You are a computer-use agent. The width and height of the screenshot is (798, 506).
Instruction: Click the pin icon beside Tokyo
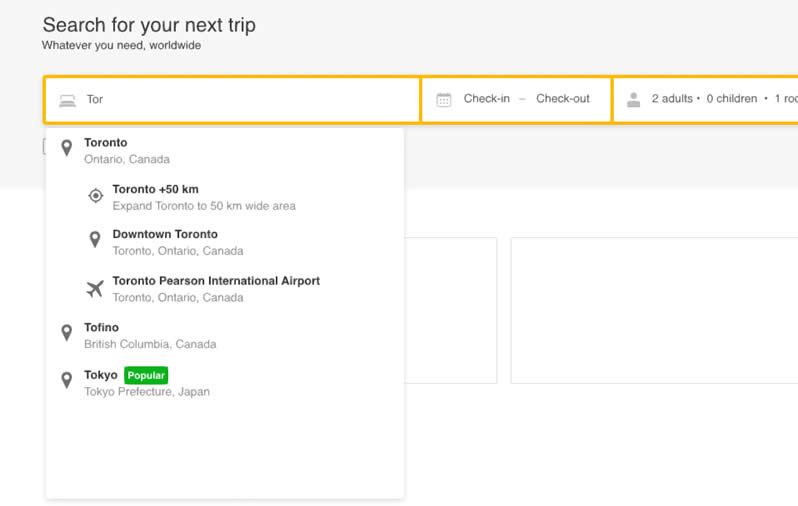pos(67,381)
